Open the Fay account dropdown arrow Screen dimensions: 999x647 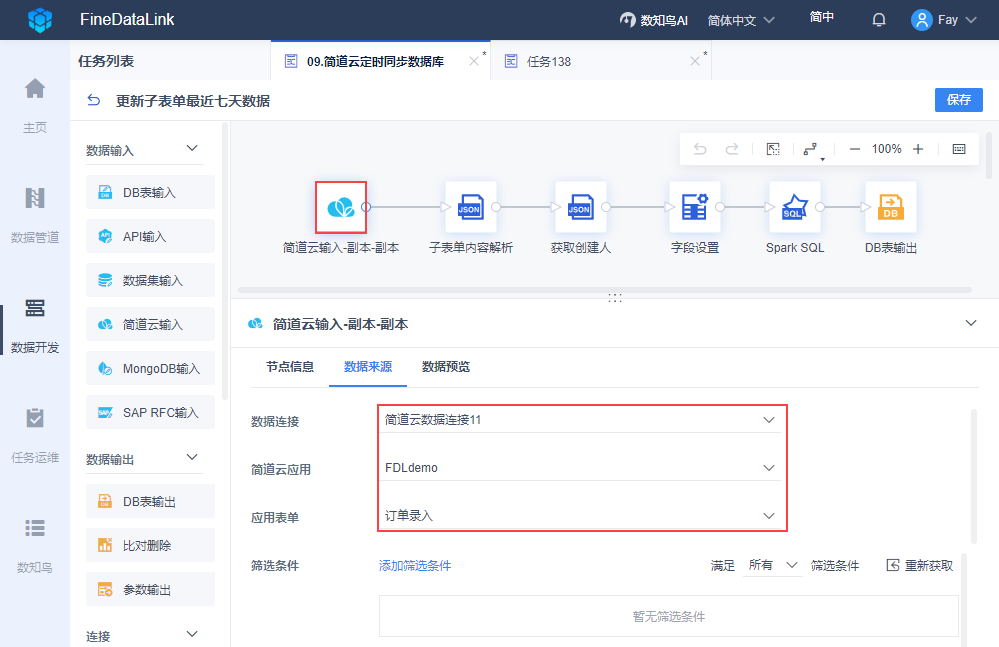[x=971, y=20]
